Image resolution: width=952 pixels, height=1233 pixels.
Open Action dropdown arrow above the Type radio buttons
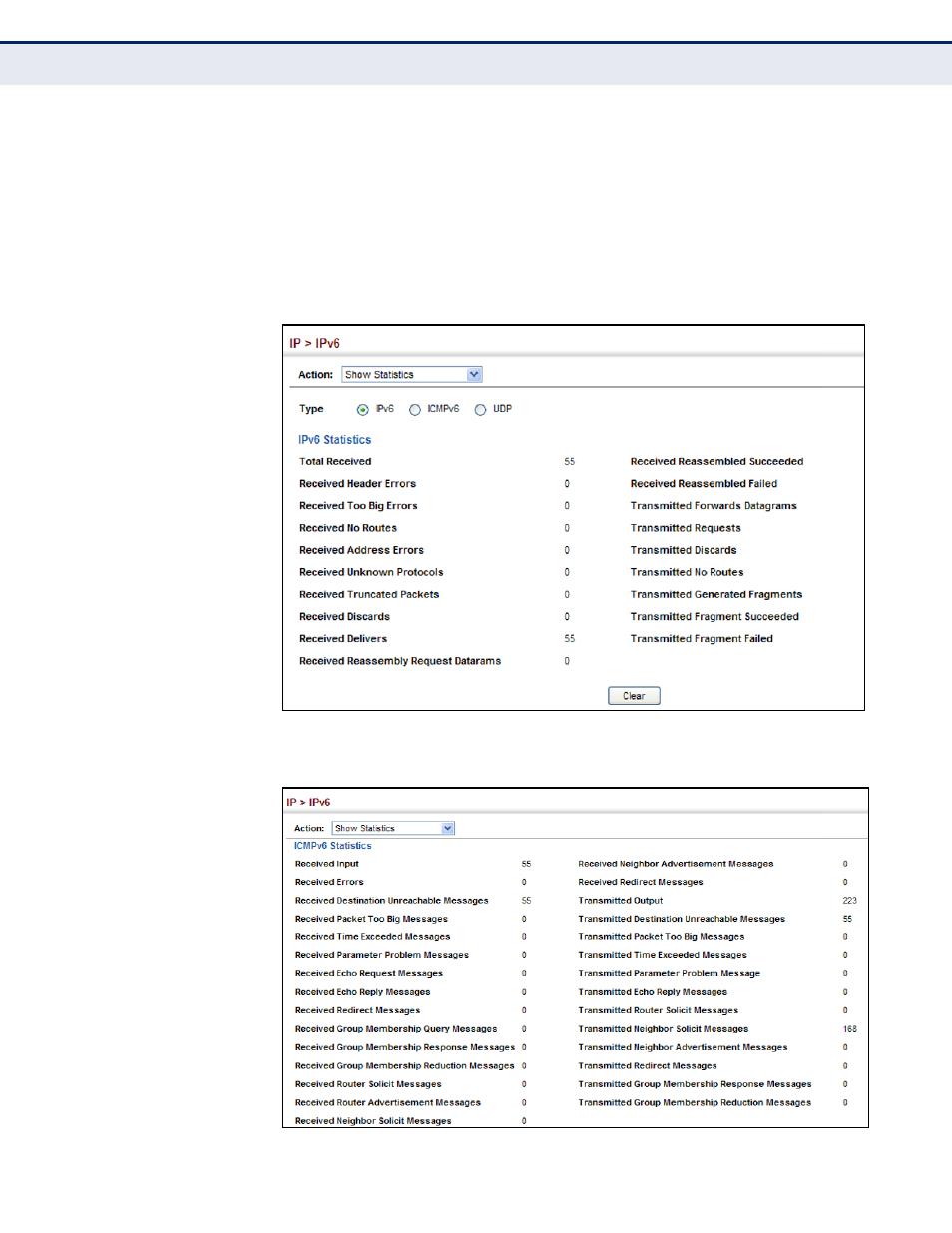point(474,375)
